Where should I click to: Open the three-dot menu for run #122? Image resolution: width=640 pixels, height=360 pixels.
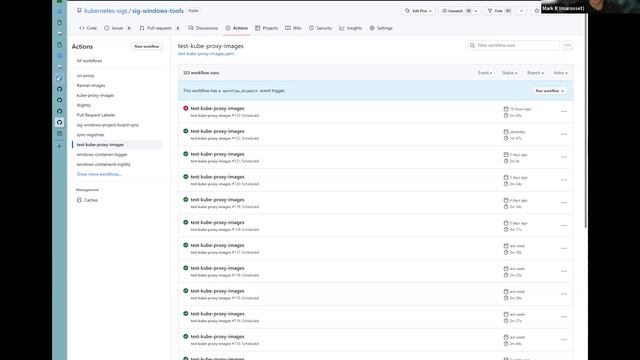click(564, 134)
